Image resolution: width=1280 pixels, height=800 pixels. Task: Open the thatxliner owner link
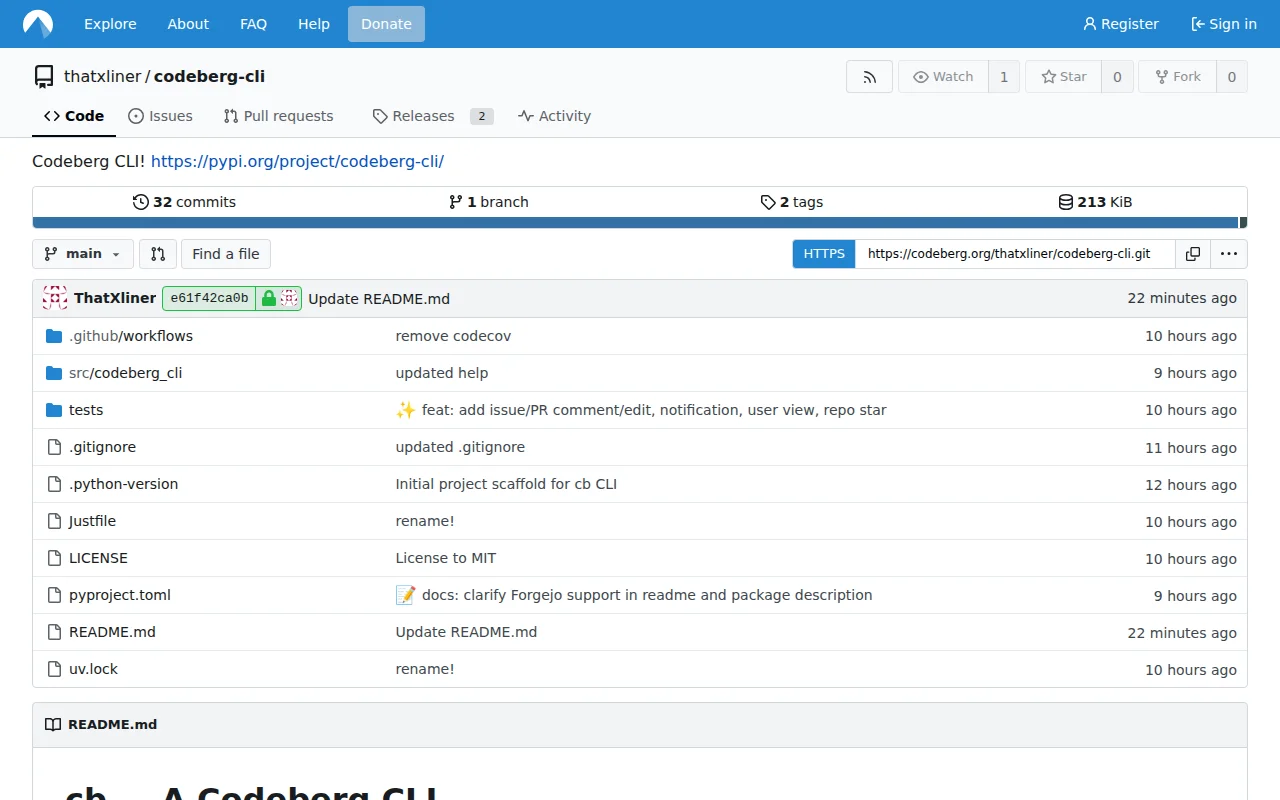pyautogui.click(x=102, y=77)
